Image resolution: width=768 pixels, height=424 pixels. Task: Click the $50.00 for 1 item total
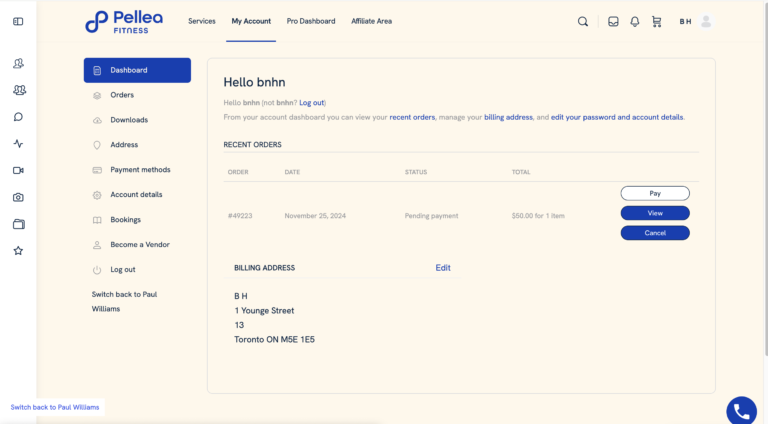538,216
